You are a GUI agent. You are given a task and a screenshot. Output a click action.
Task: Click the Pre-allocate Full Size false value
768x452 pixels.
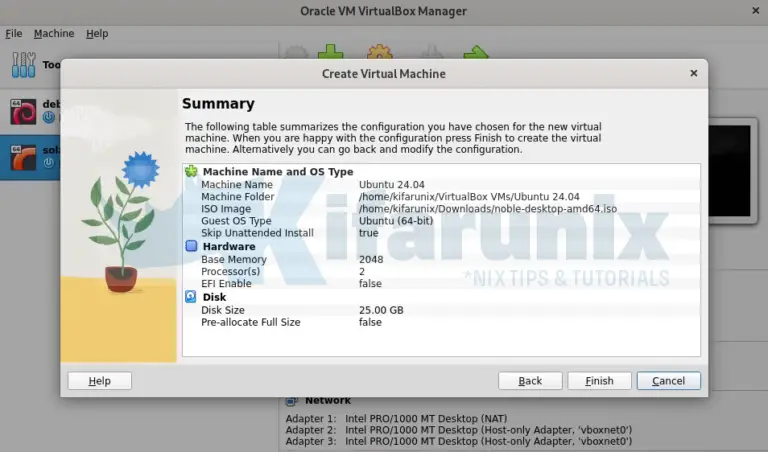pyautogui.click(x=370, y=322)
